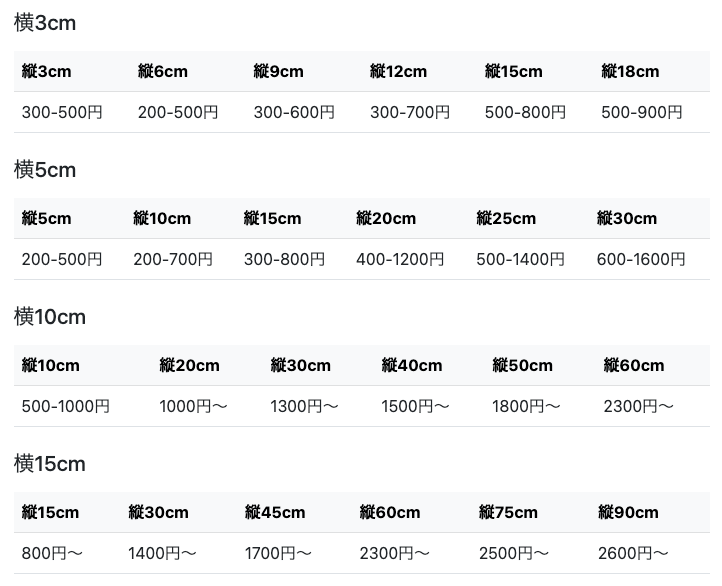Select the 縦20cm header under 横5cm

tap(386, 218)
